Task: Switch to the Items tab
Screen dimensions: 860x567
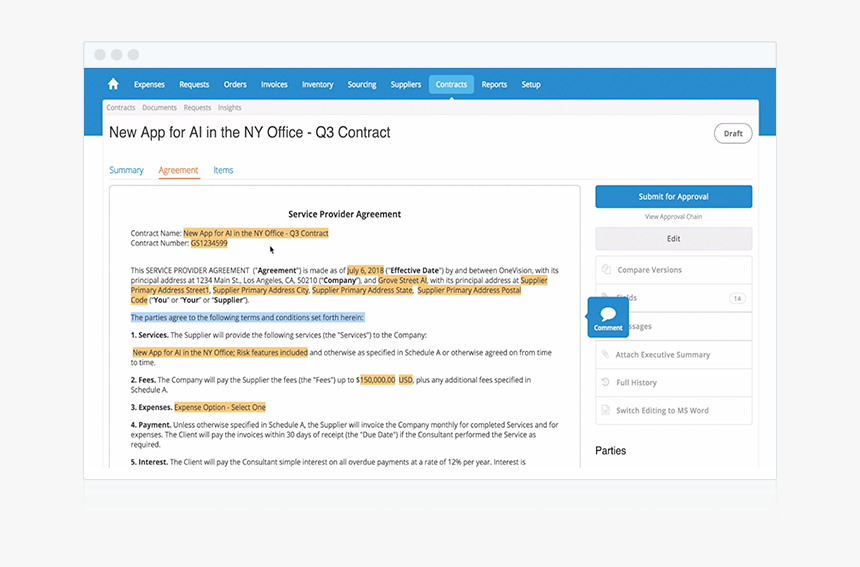Action: click(x=223, y=170)
